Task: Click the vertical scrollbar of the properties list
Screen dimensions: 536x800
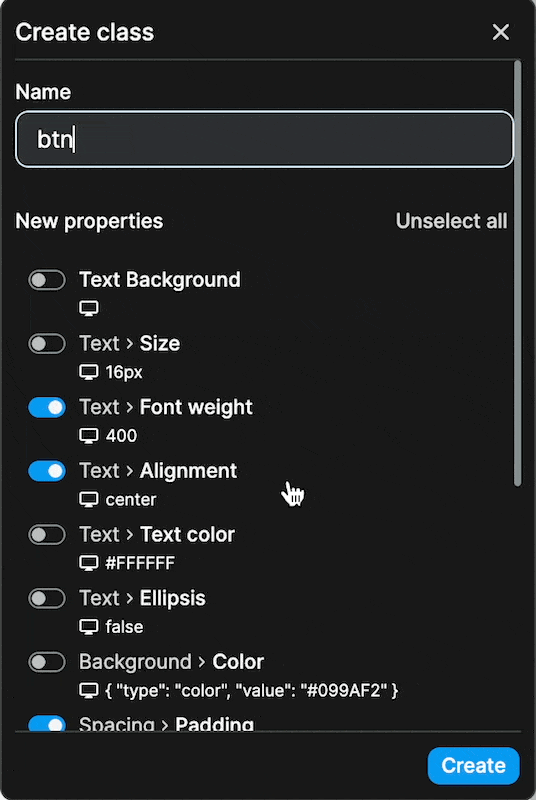Action: [x=518, y=273]
